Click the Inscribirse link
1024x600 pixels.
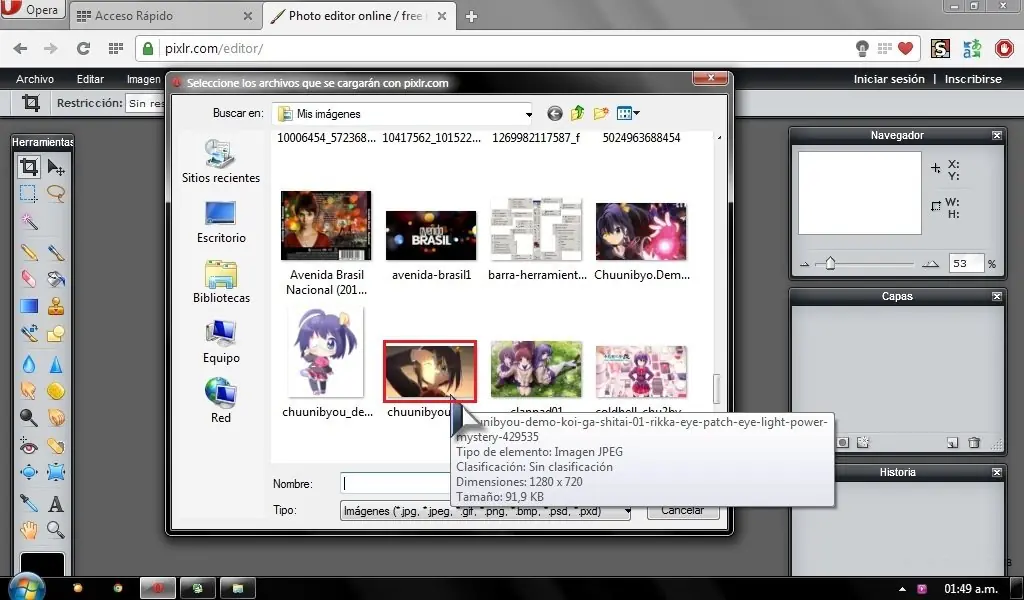973,79
